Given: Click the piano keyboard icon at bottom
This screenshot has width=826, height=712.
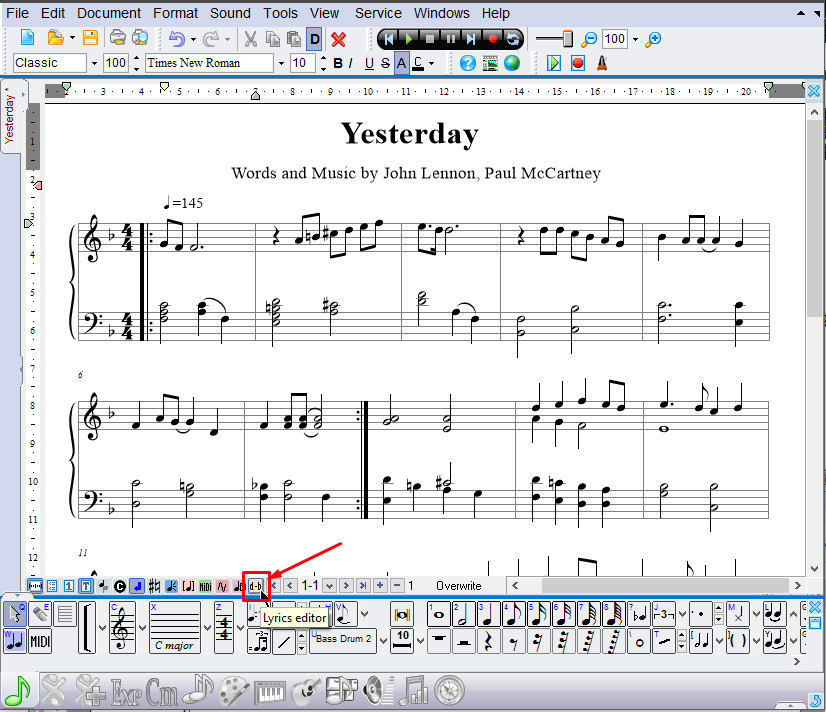Looking at the screenshot, I should [x=270, y=691].
